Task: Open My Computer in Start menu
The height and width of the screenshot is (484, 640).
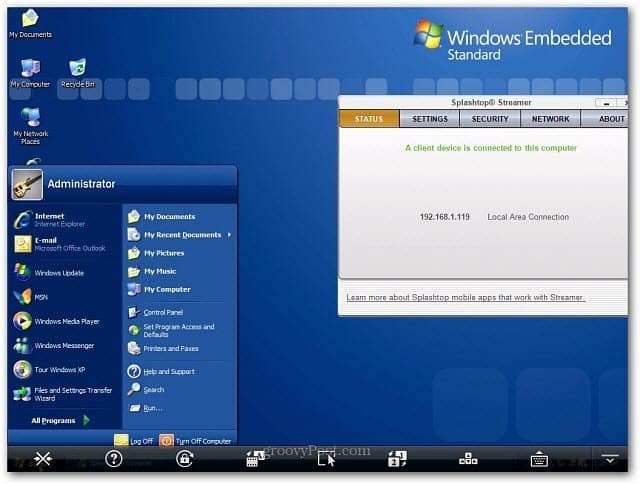Action: (x=159, y=289)
